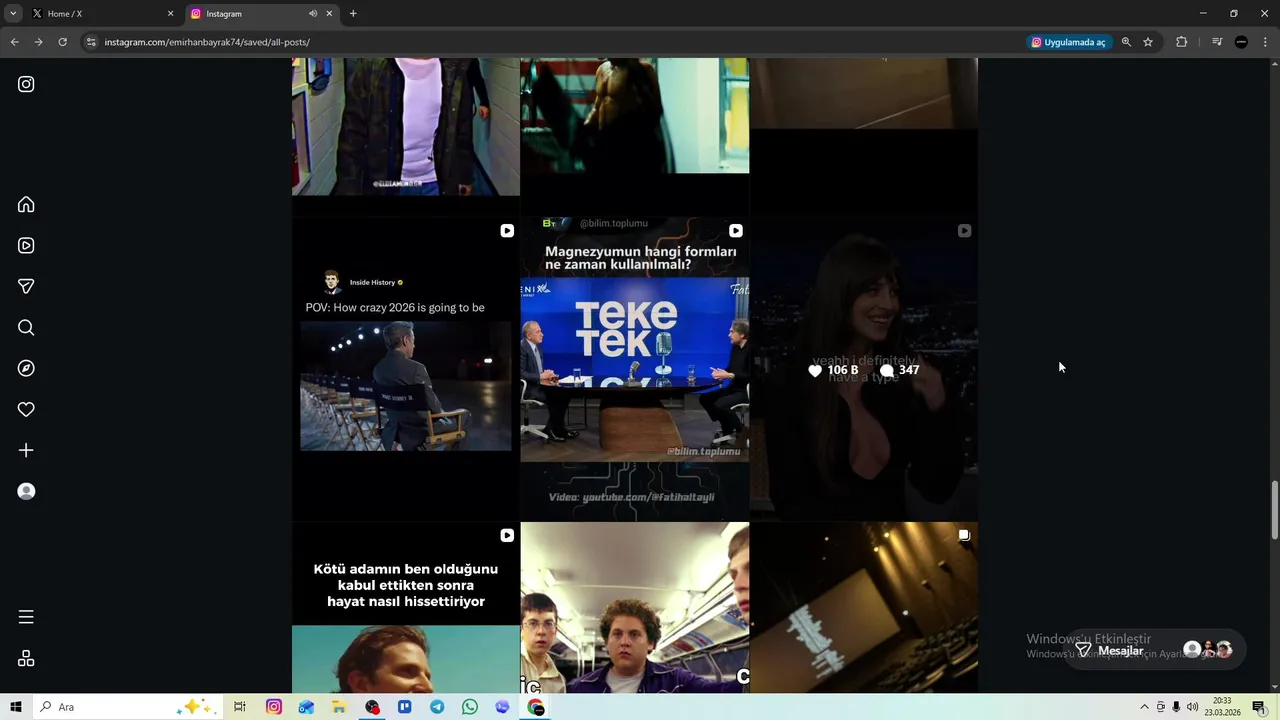This screenshot has width=1280, height=720.
Task: Open notifications with the heart icon
Action: pos(26,409)
